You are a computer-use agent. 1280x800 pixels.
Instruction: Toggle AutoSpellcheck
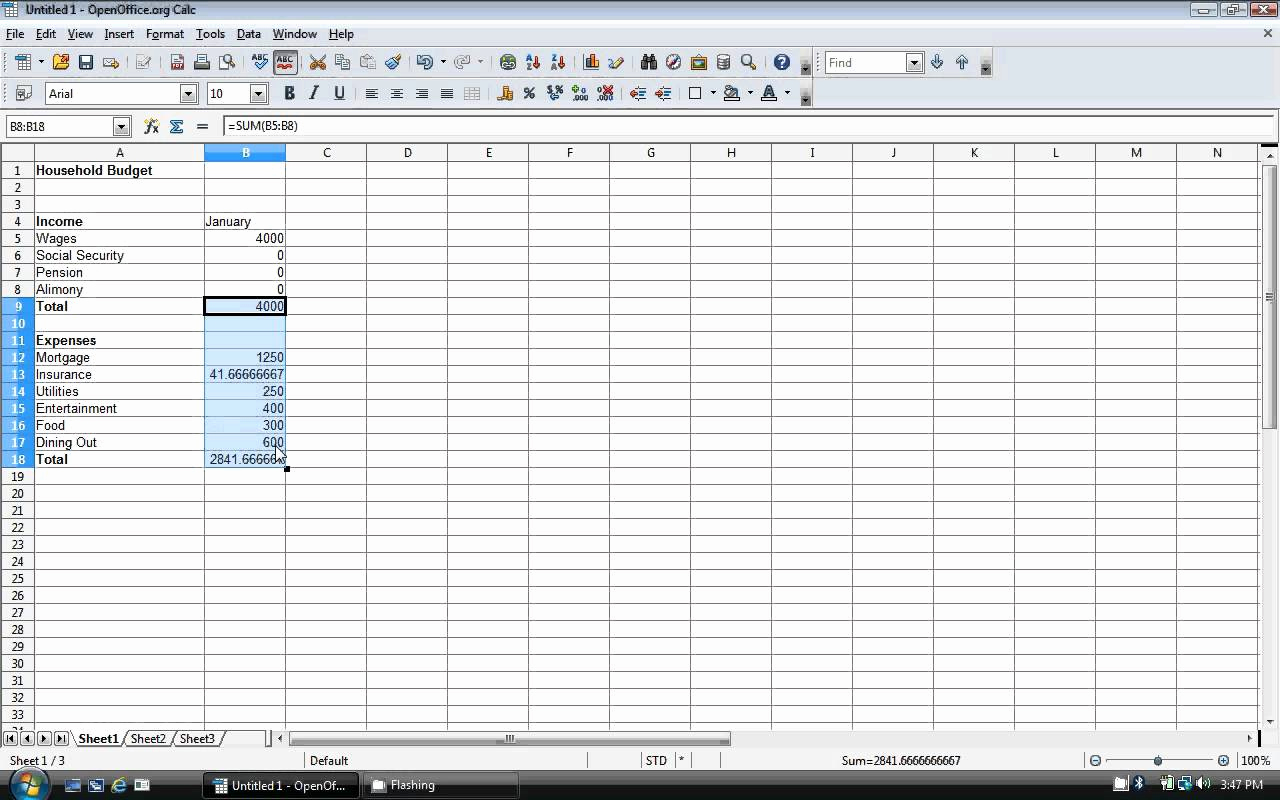285,62
